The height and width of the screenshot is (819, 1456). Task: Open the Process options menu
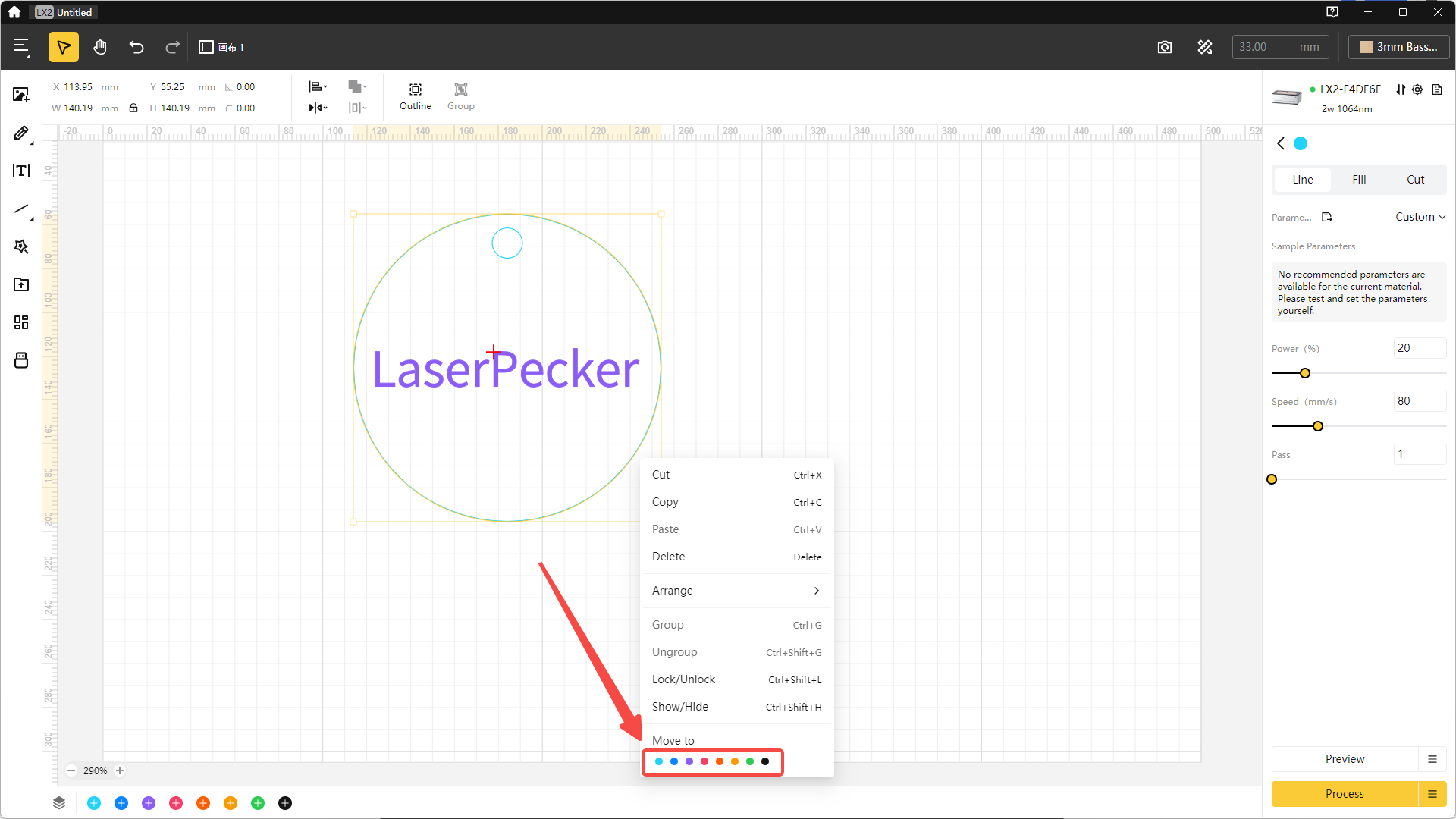coord(1432,794)
